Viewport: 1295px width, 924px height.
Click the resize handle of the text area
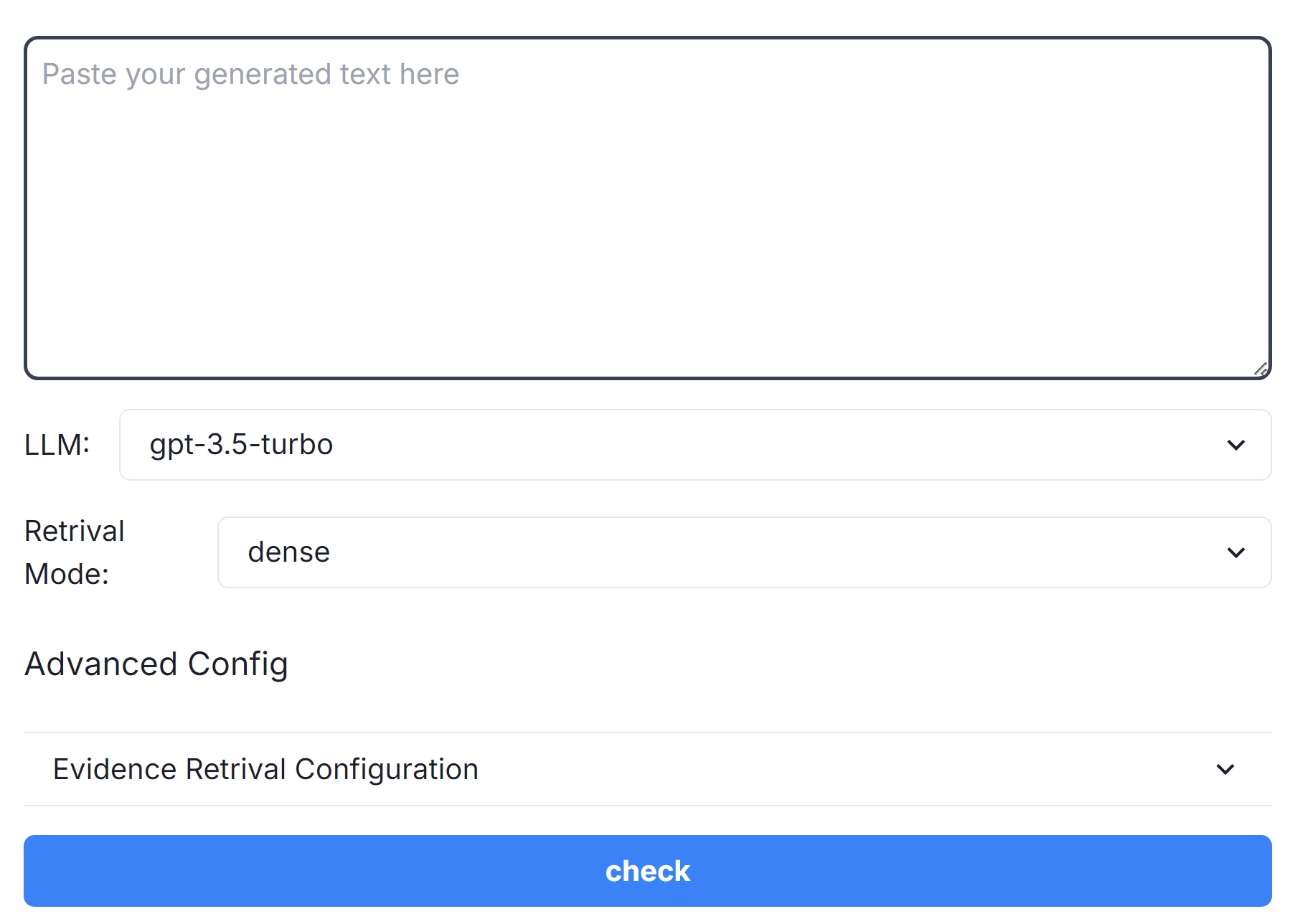pyautogui.click(x=1261, y=369)
